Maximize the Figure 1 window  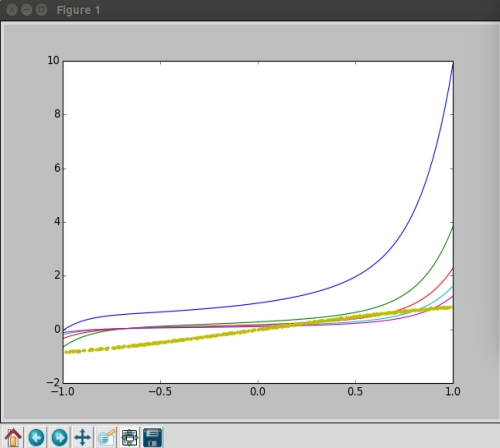click(41, 10)
